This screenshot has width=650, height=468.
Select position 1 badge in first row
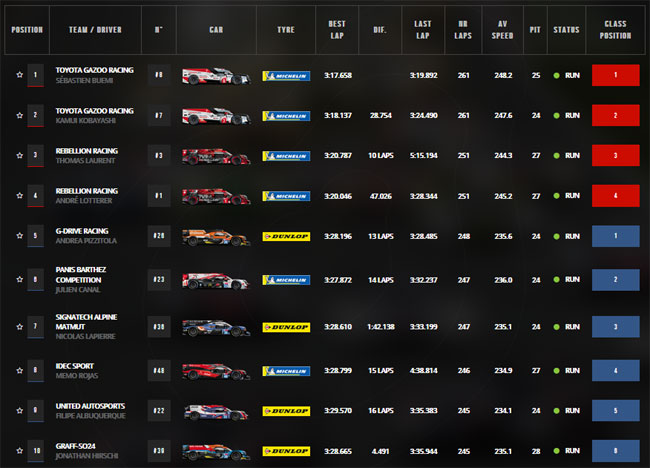click(x=35, y=75)
